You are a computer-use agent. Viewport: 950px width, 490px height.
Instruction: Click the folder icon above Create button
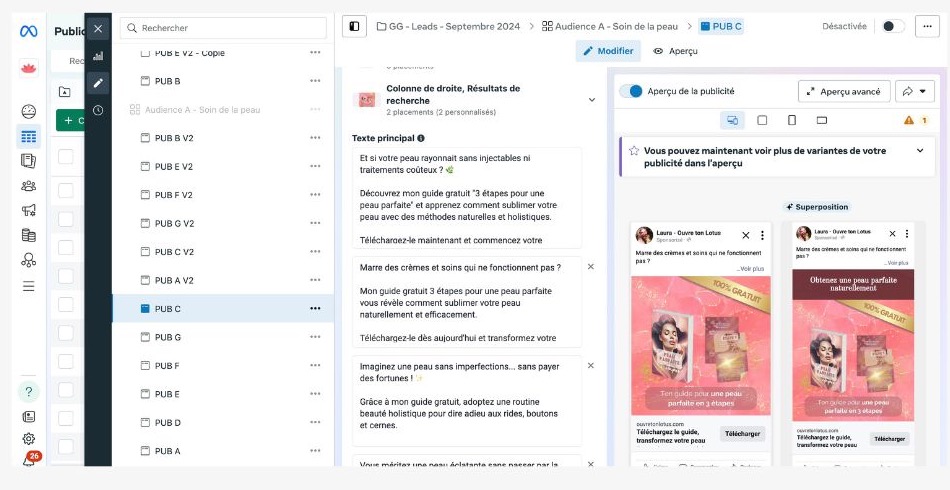(64, 92)
